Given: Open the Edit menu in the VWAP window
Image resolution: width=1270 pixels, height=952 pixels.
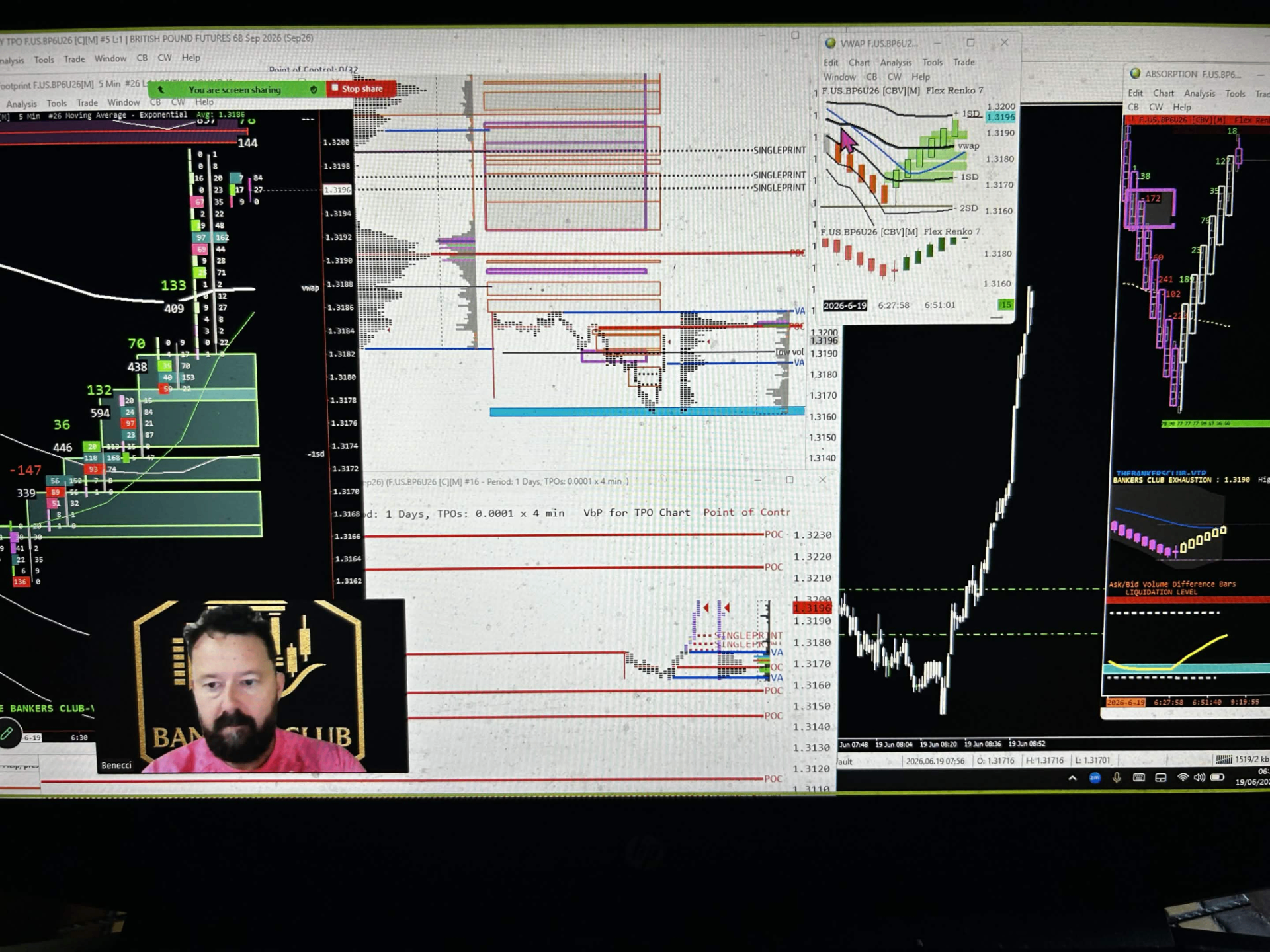Looking at the screenshot, I should (831, 63).
